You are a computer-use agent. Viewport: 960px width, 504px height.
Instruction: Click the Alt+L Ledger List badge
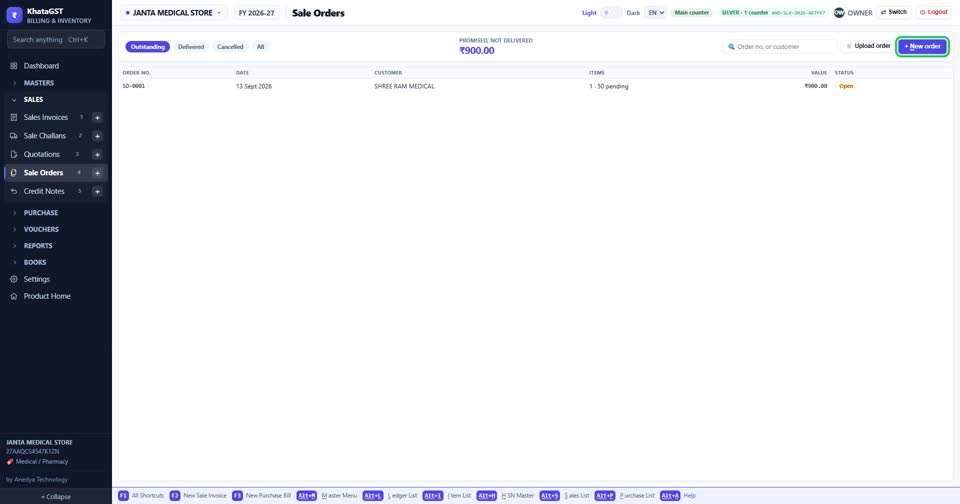372,495
